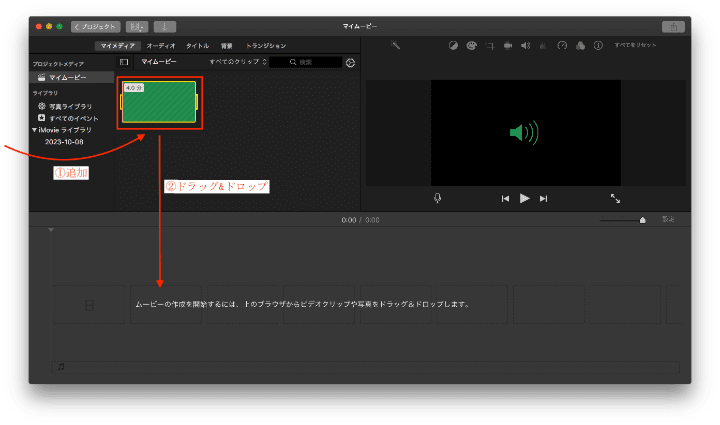Screen dimensions: 720x425
Task: Open the share/export button
Action: (673, 27)
